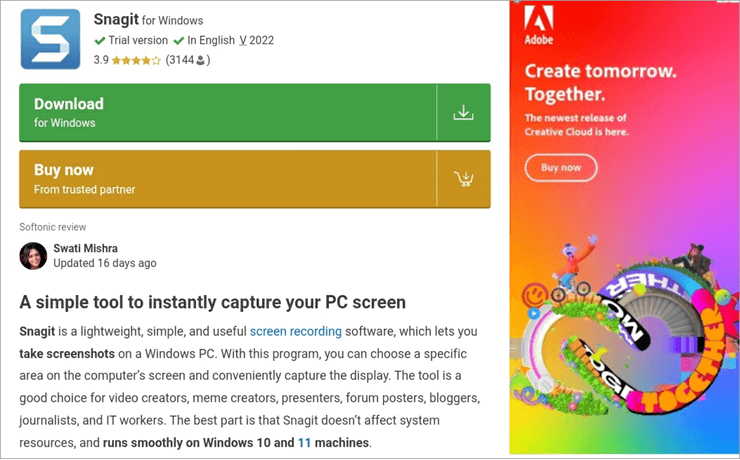
Task: Click Swati Mishra's avatar photo
Action: (33, 256)
